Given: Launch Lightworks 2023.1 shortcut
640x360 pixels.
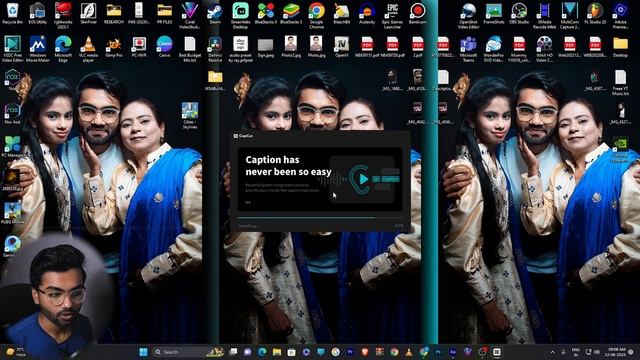Looking at the screenshot, I should (x=63, y=15).
